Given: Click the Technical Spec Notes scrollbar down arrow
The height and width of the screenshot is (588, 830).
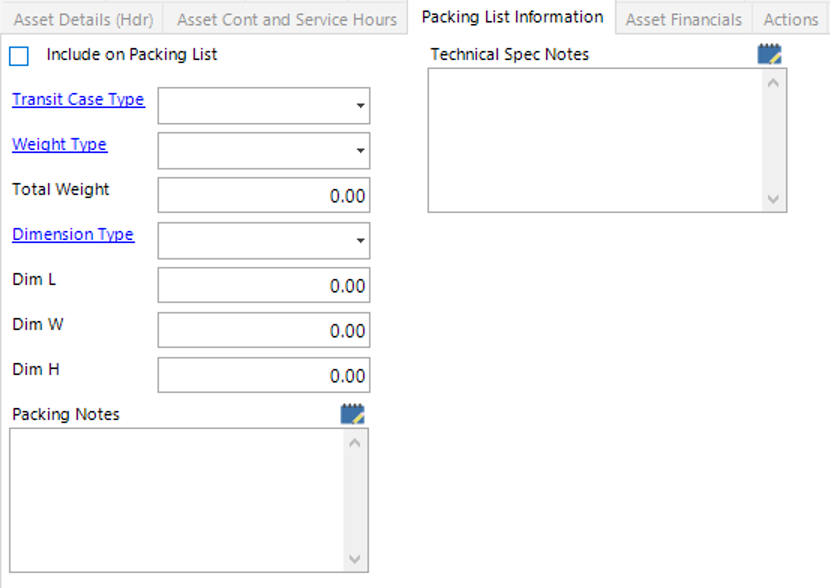Looking at the screenshot, I should [774, 200].
